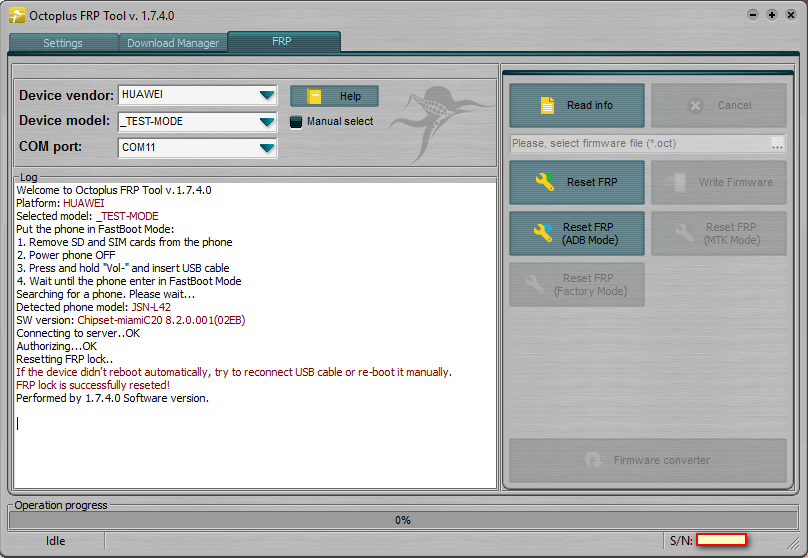Click the Reset FRP wrench icon
Image resolution: width=808 pixels, height=558 pixels.
(545, 182)
